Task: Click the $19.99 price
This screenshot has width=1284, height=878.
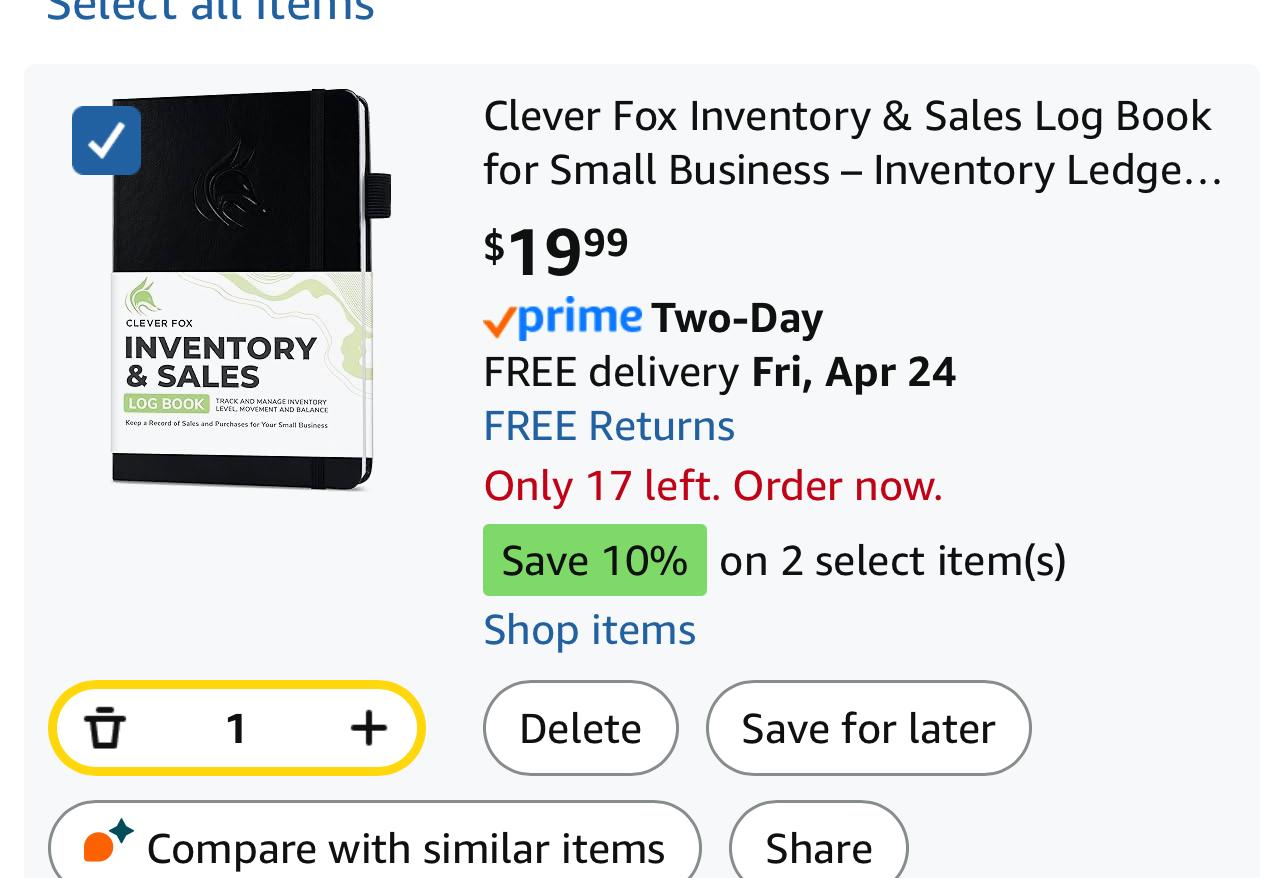Action: coord(556,250)
